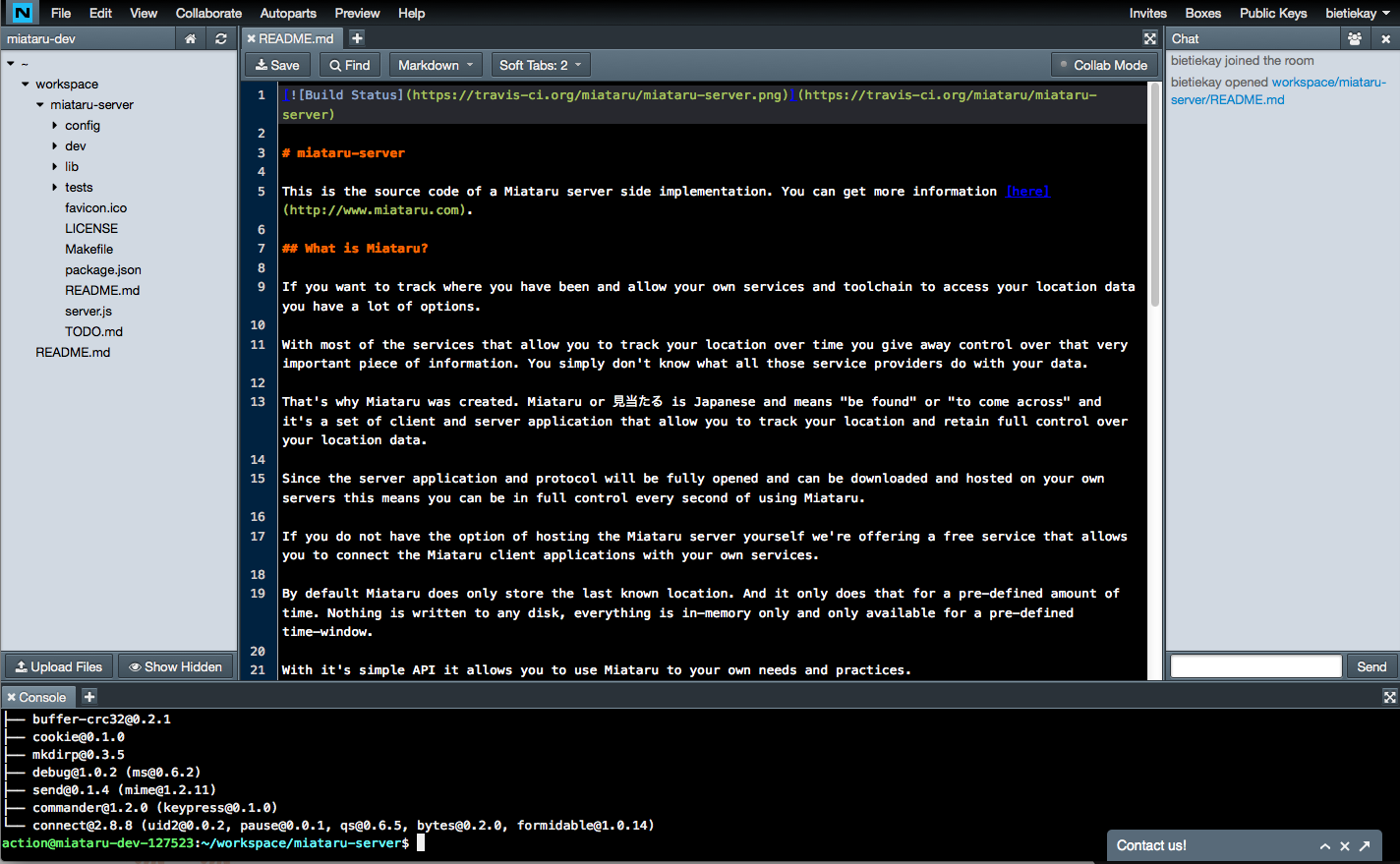Collapse the root ~ directory

click(11, 64)
